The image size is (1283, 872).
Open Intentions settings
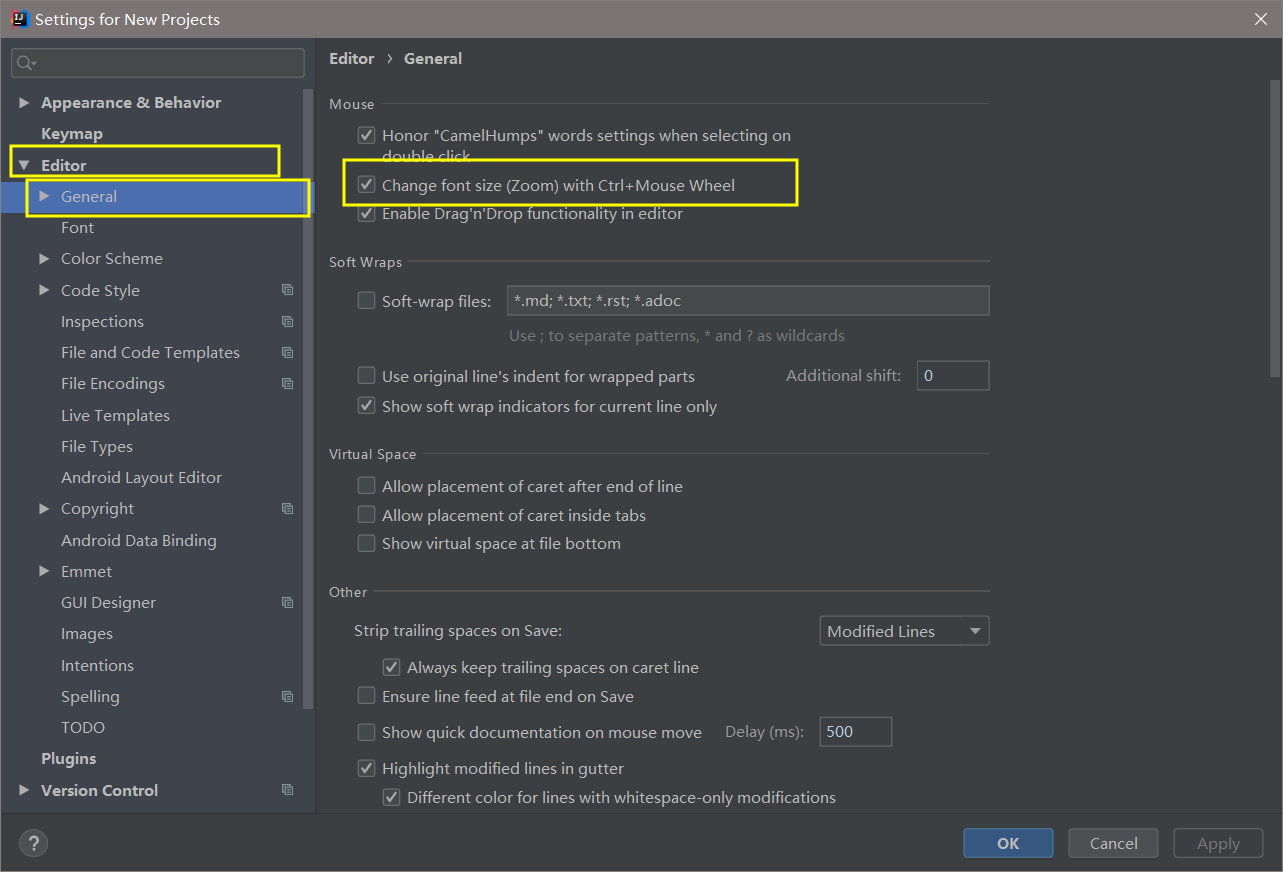pyautogui.click(x=97, y=665)
